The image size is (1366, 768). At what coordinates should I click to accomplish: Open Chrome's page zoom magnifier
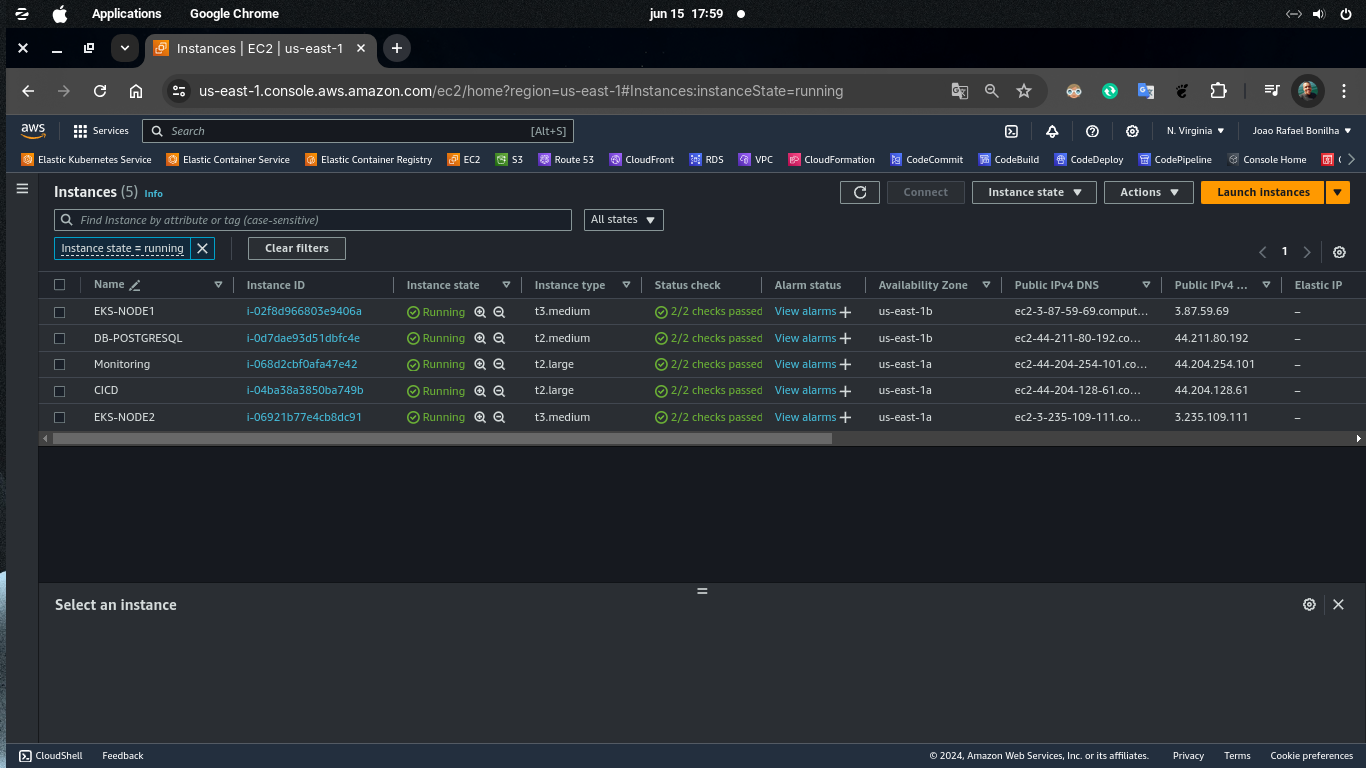pos(992,91)
